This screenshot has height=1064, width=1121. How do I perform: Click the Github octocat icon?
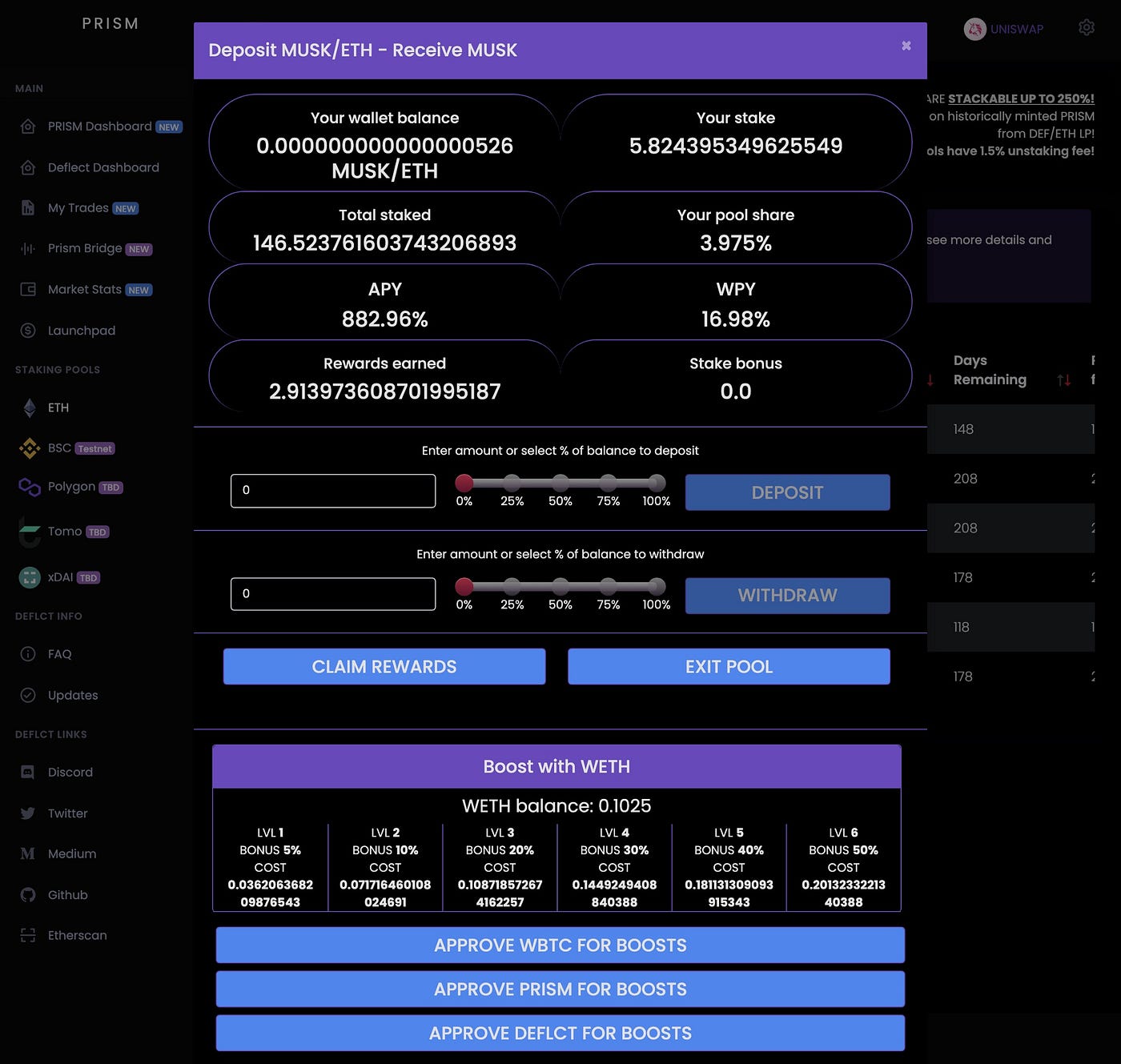pyautogui.click(x=28, y=895)
